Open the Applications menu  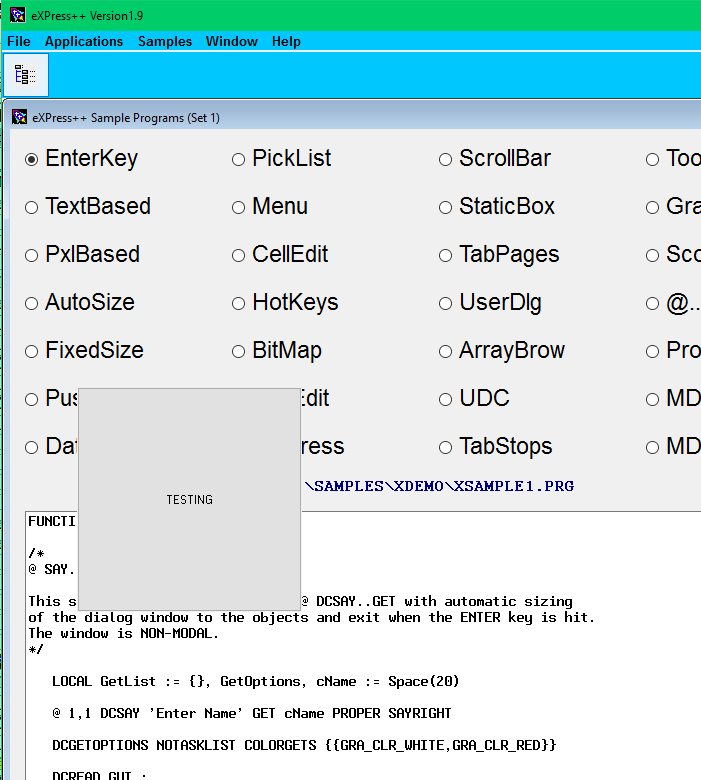tap(84, 41)
